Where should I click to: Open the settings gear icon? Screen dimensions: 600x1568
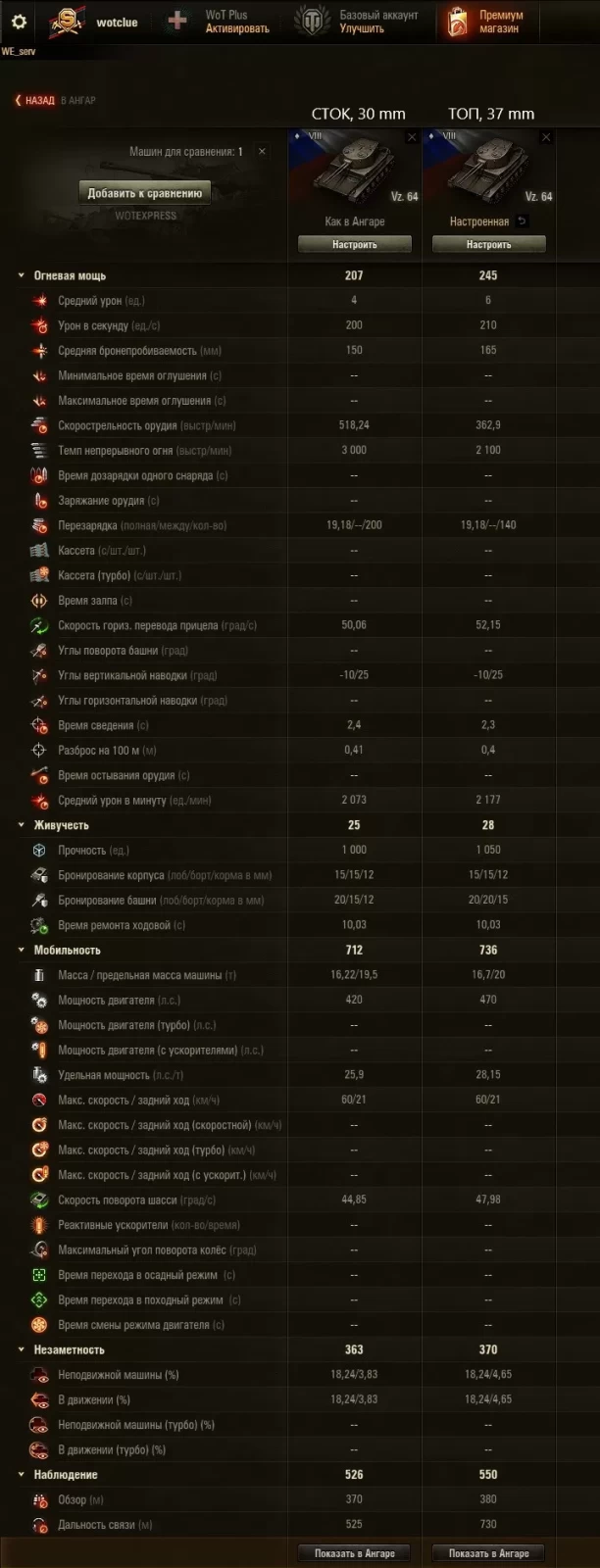tap(19, 22)
